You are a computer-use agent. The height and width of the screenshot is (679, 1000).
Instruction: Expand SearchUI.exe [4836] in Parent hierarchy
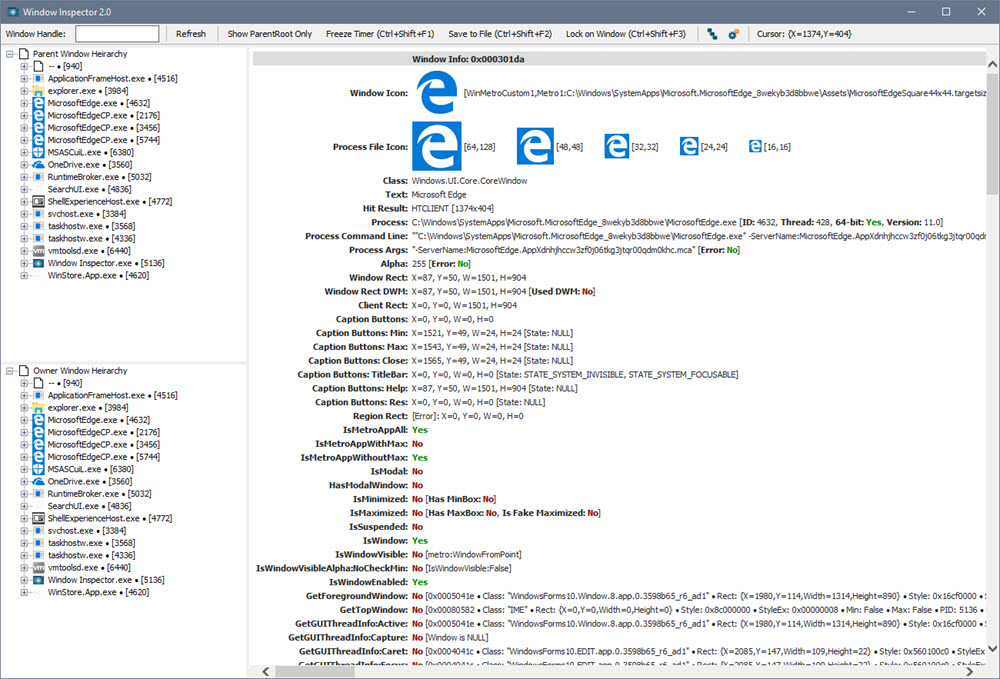coord(24,189)
